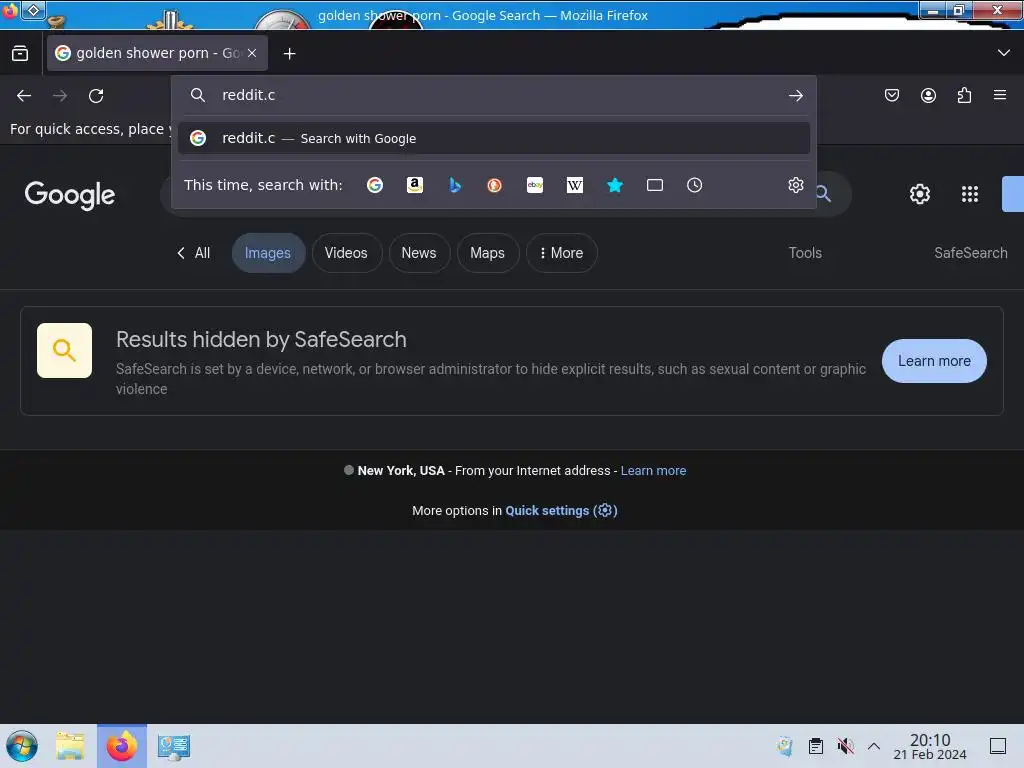Open the Save to Pocket icon
The width and height of the screenshot is (1024, 768).
click(891, 95)
